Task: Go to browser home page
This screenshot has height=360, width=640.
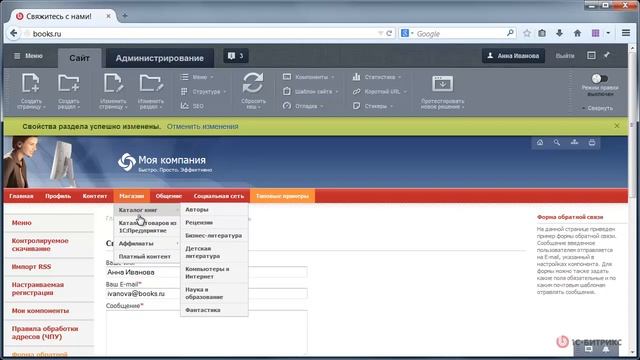Action: pos(577,33)
